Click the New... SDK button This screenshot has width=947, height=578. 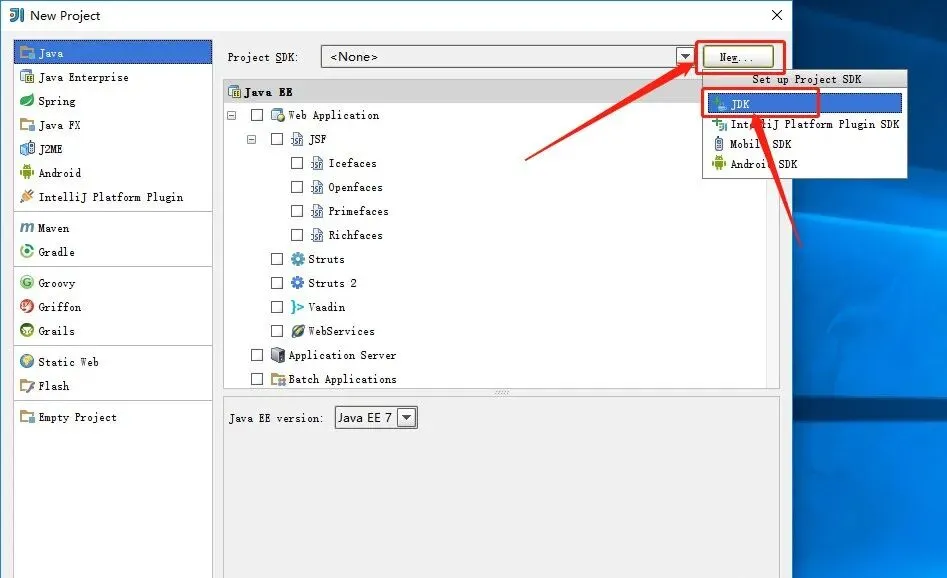(738, 57)
